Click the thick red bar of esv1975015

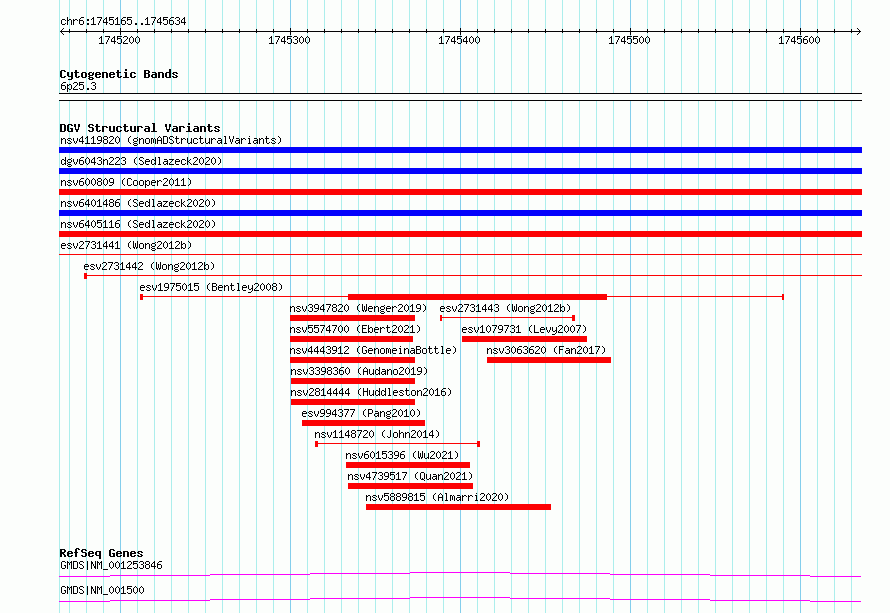[x=477, y=297]
